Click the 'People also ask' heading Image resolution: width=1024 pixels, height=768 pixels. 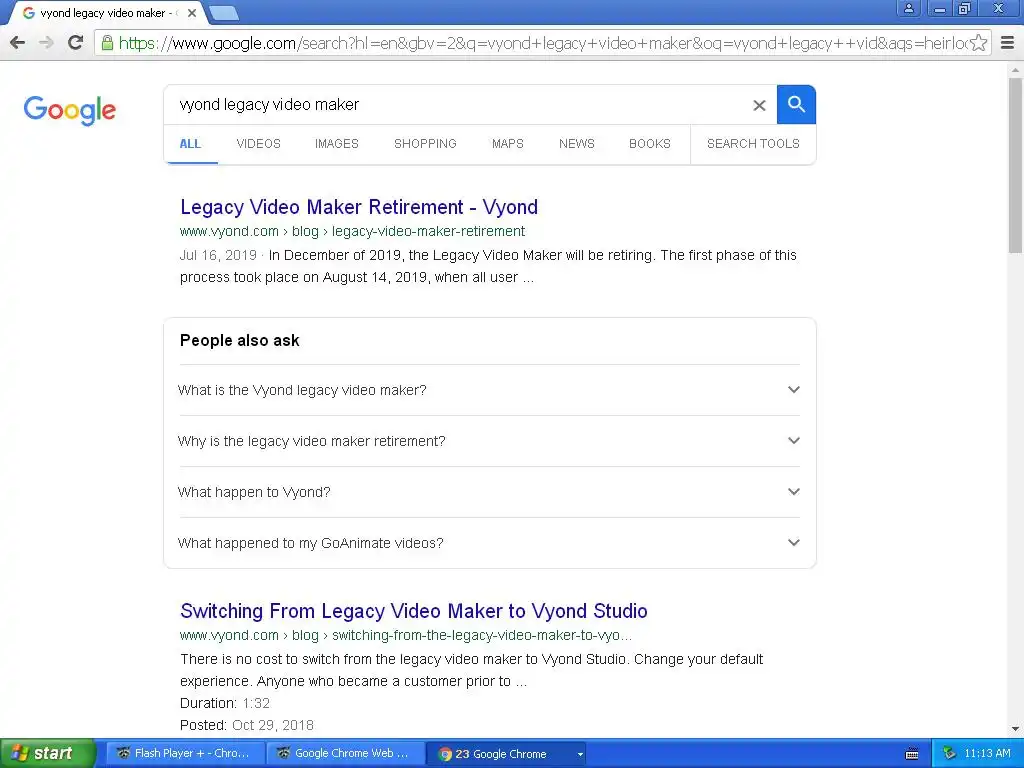click(240, 341)
